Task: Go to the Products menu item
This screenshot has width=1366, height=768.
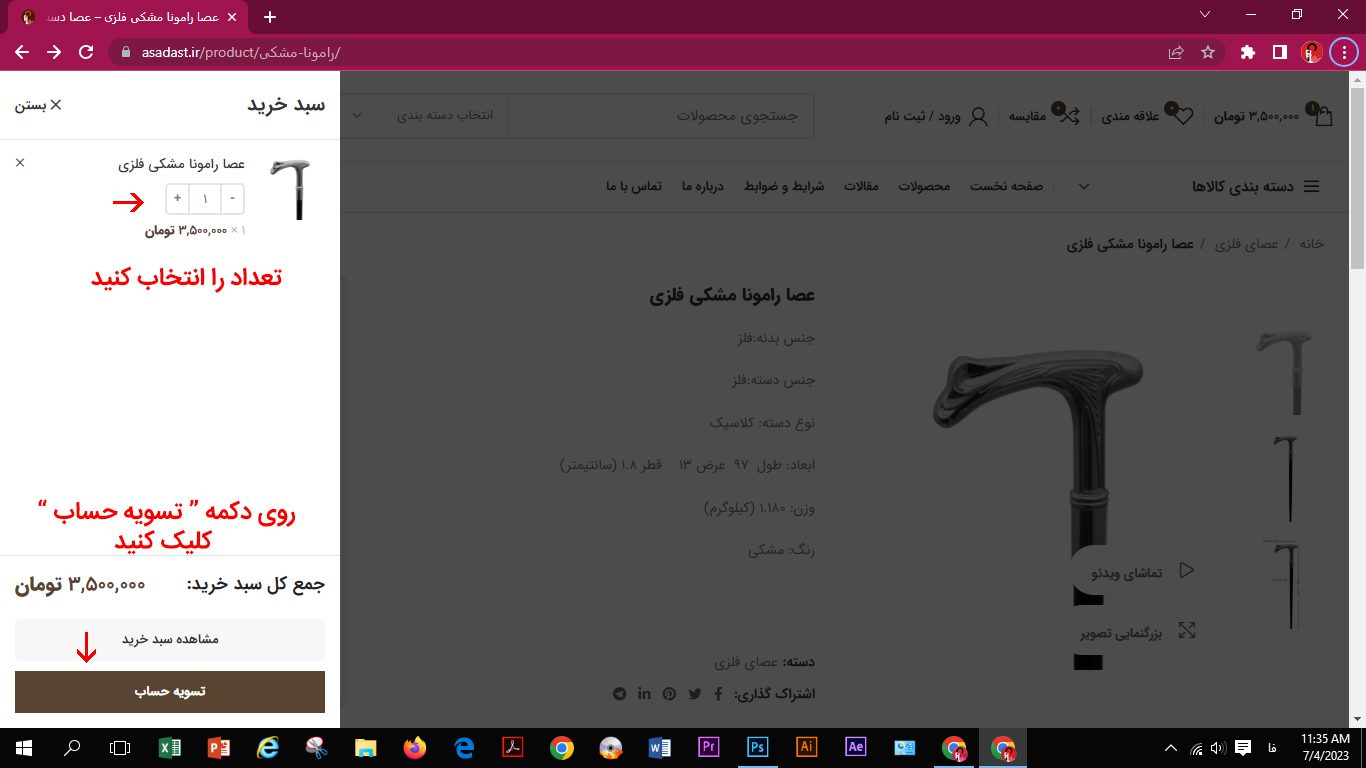Action: (920, 187)
